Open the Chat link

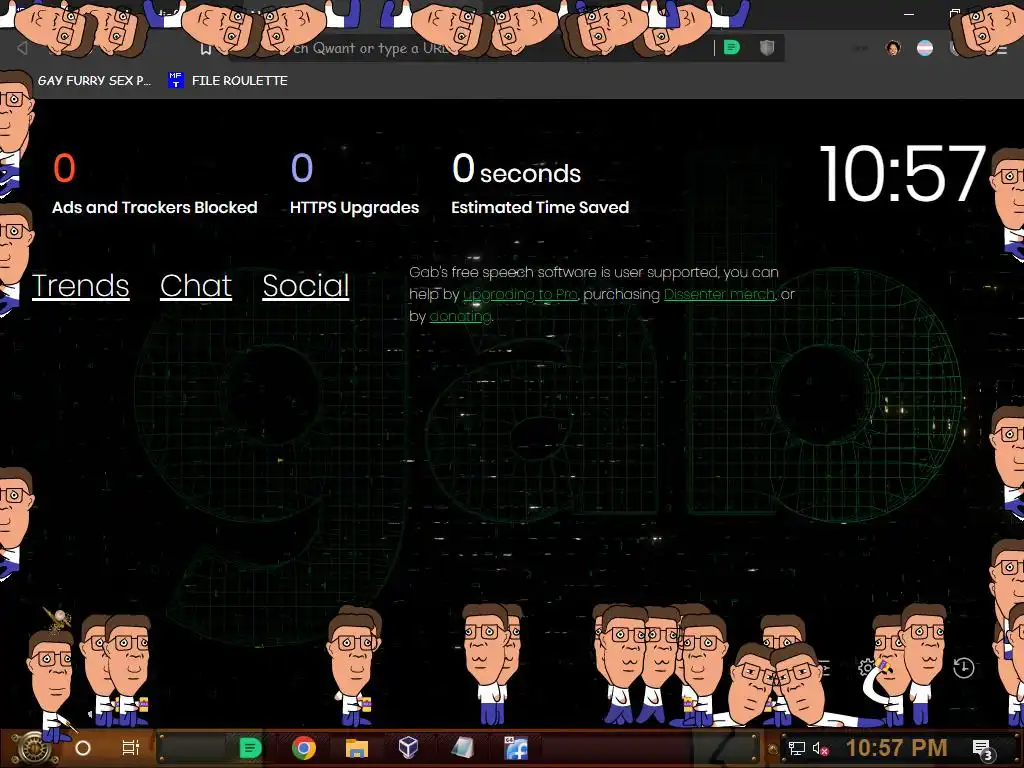point(196,286)
